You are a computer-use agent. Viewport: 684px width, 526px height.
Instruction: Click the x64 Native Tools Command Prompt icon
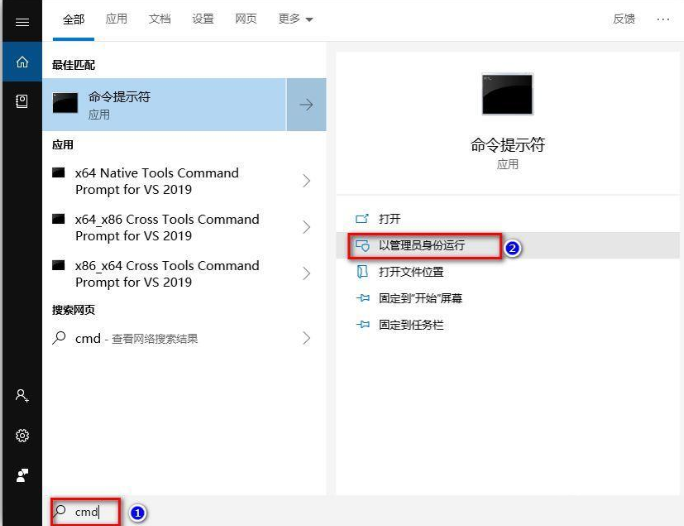point(58,173)
